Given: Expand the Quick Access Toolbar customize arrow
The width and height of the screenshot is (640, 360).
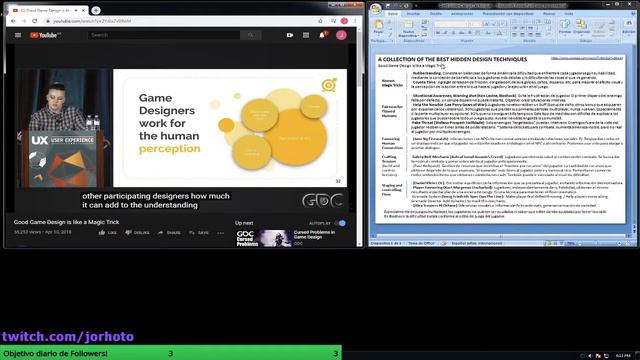Looking at the screenshot, I should [x=416, y=6].
